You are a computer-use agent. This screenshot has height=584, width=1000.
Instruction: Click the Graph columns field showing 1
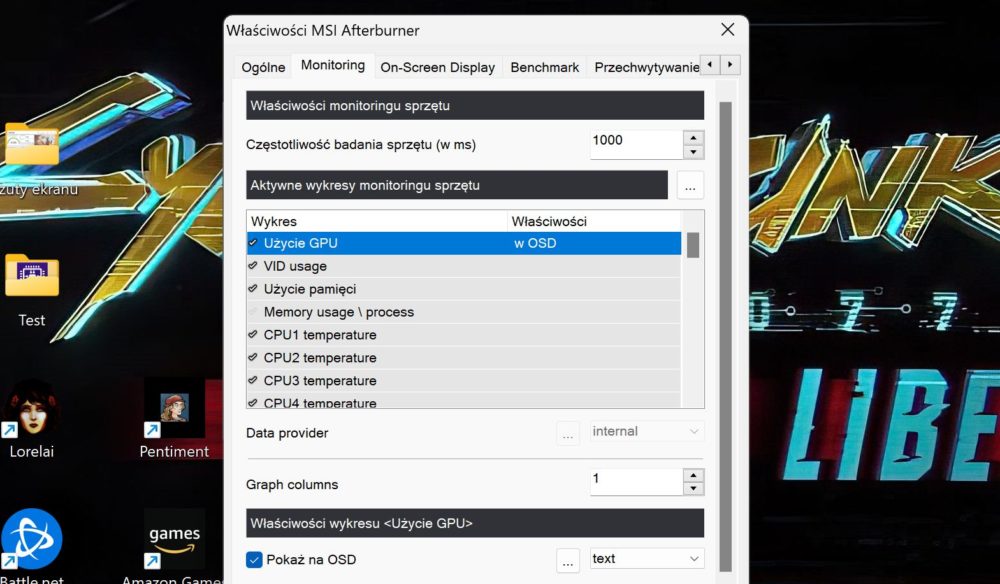tap(636, 482)
